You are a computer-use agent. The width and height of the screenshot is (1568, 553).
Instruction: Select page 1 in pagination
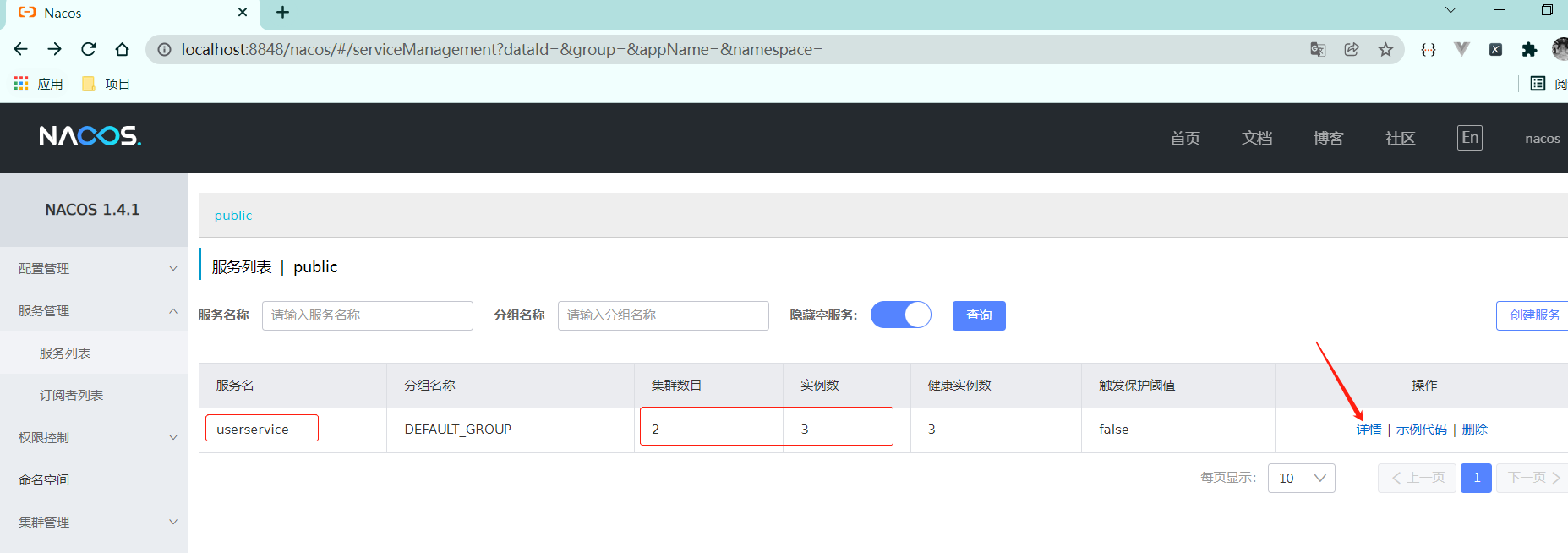pos(1476,478)
